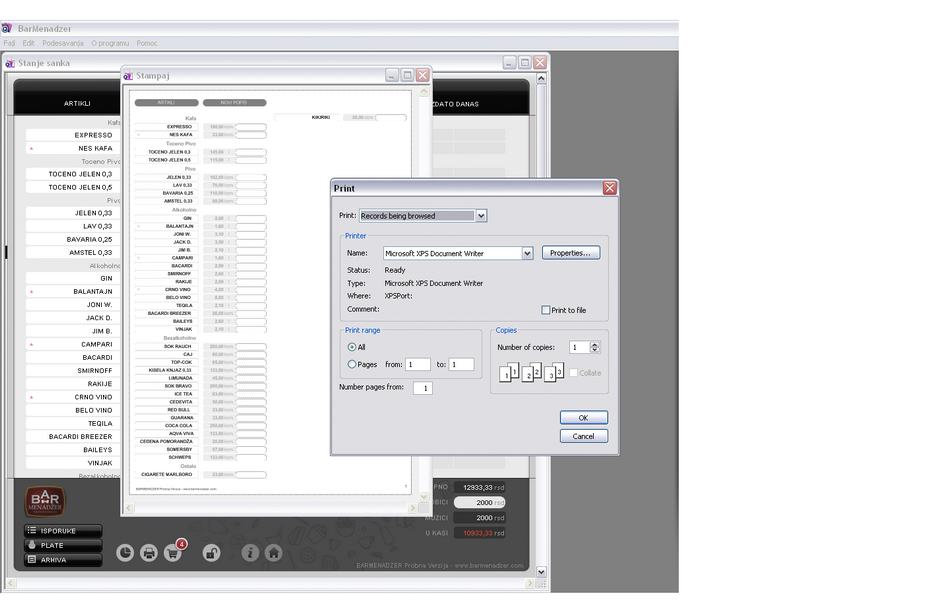Click the Properties button

click(571, 253)
